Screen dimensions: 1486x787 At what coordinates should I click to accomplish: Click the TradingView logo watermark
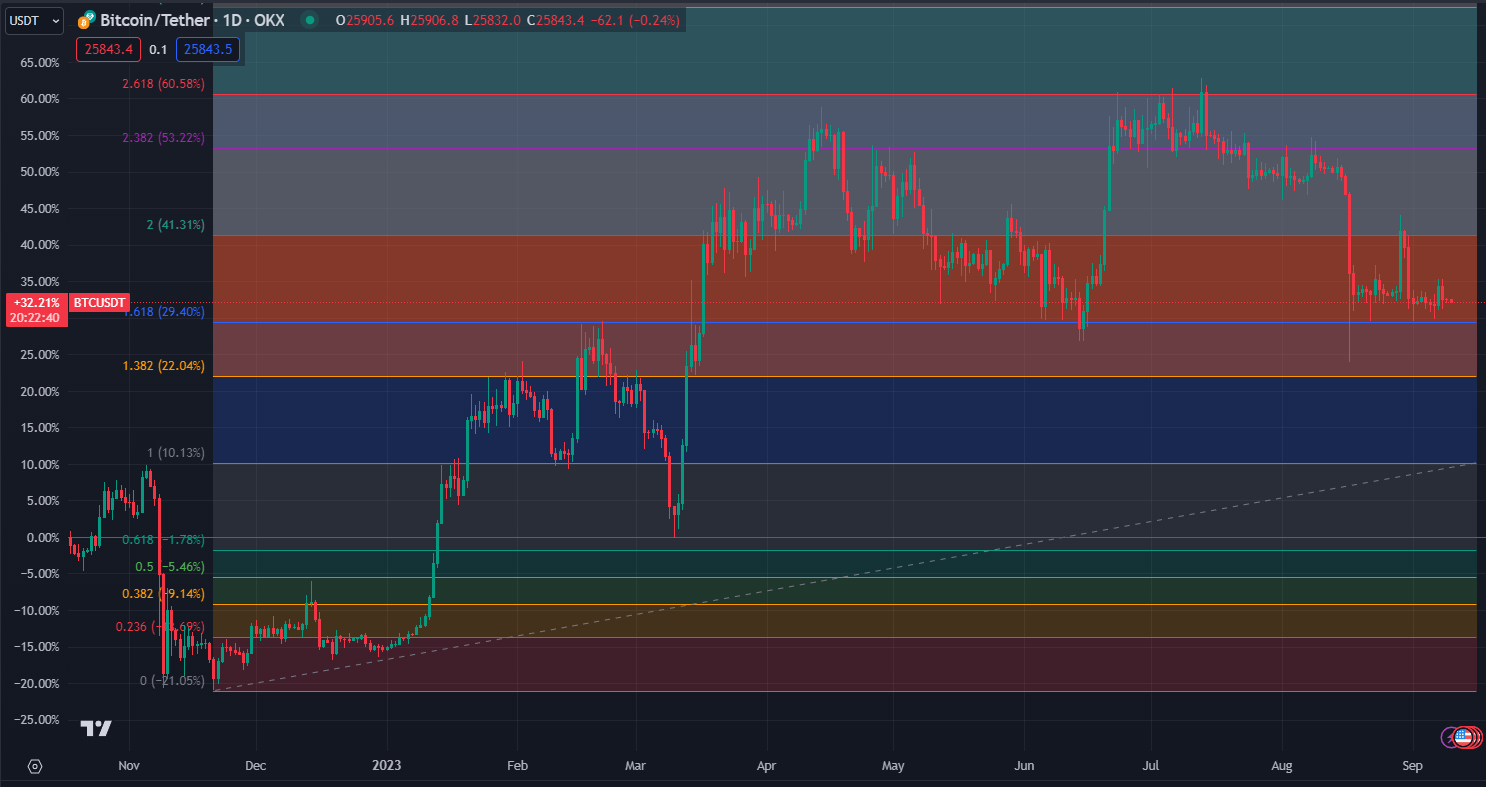[x=96, y=729]
